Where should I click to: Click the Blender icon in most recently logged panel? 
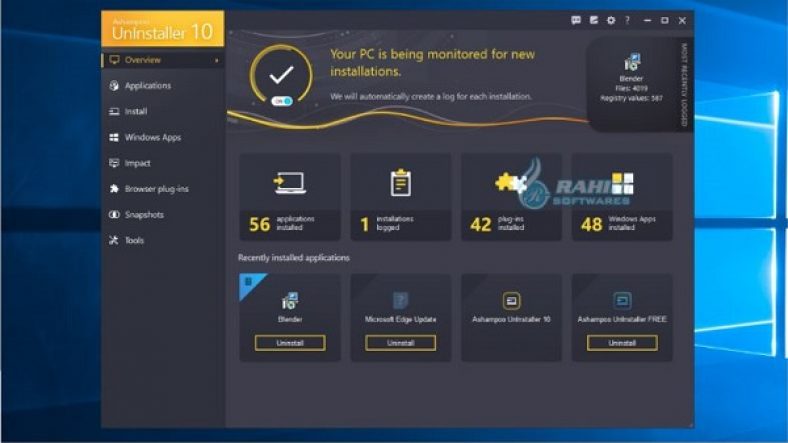(x=632, y=62)
